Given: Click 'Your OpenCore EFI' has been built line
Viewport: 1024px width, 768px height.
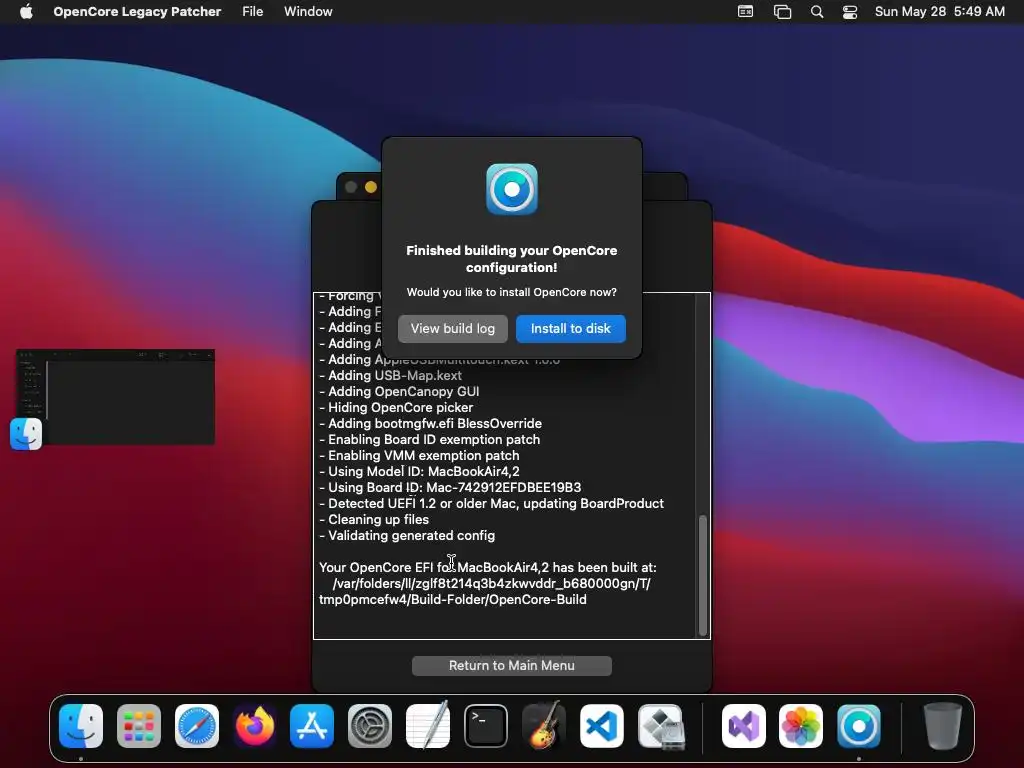Looking at the screenshot, I should tap(488, 568).
